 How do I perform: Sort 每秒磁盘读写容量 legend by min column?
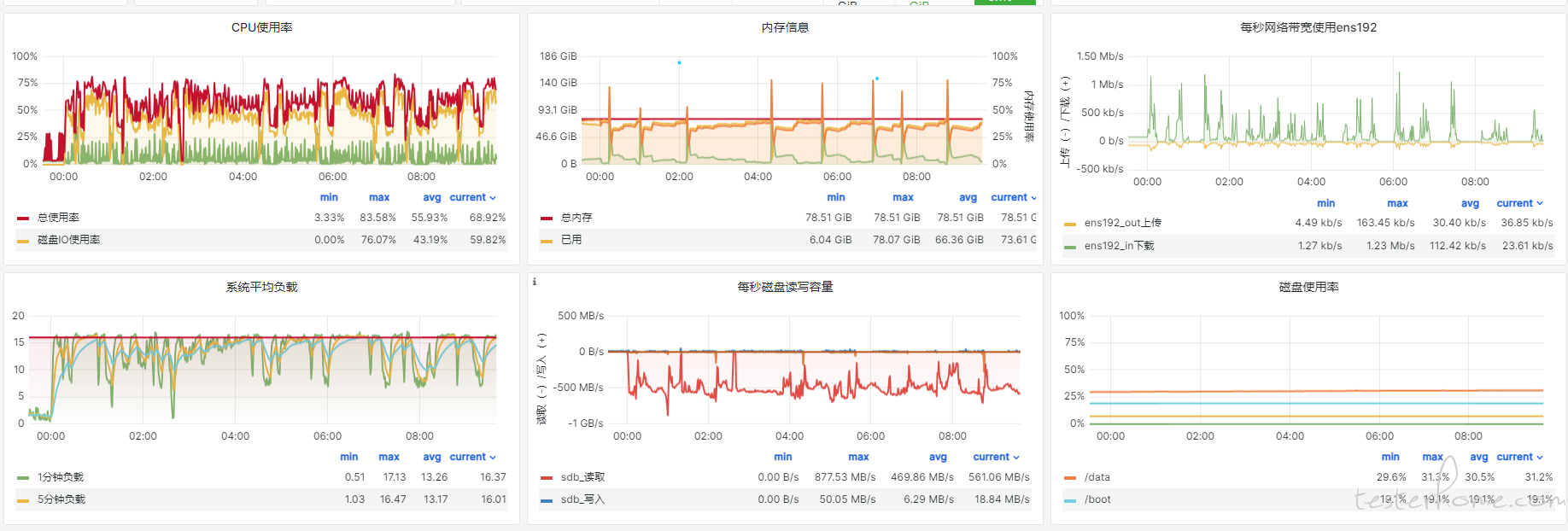point(783,457)
